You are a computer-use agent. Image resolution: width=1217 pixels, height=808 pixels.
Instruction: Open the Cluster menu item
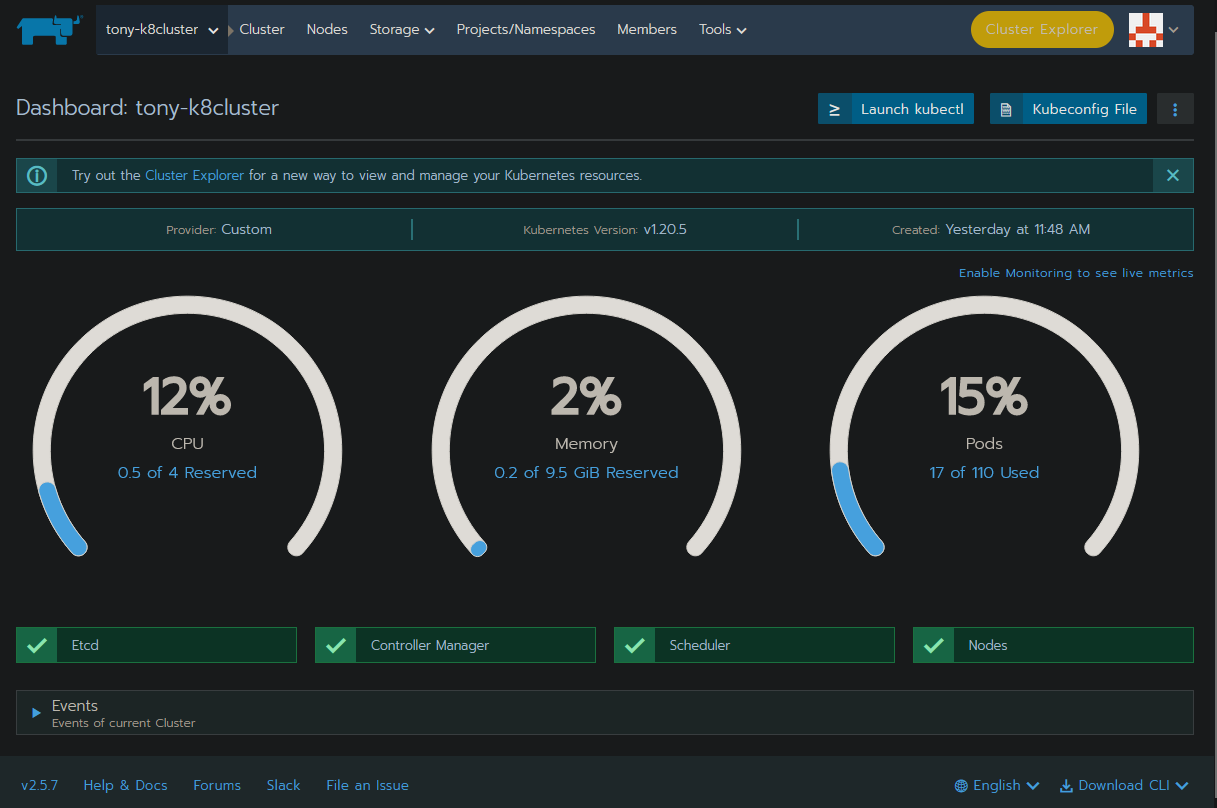pos(262,29)
